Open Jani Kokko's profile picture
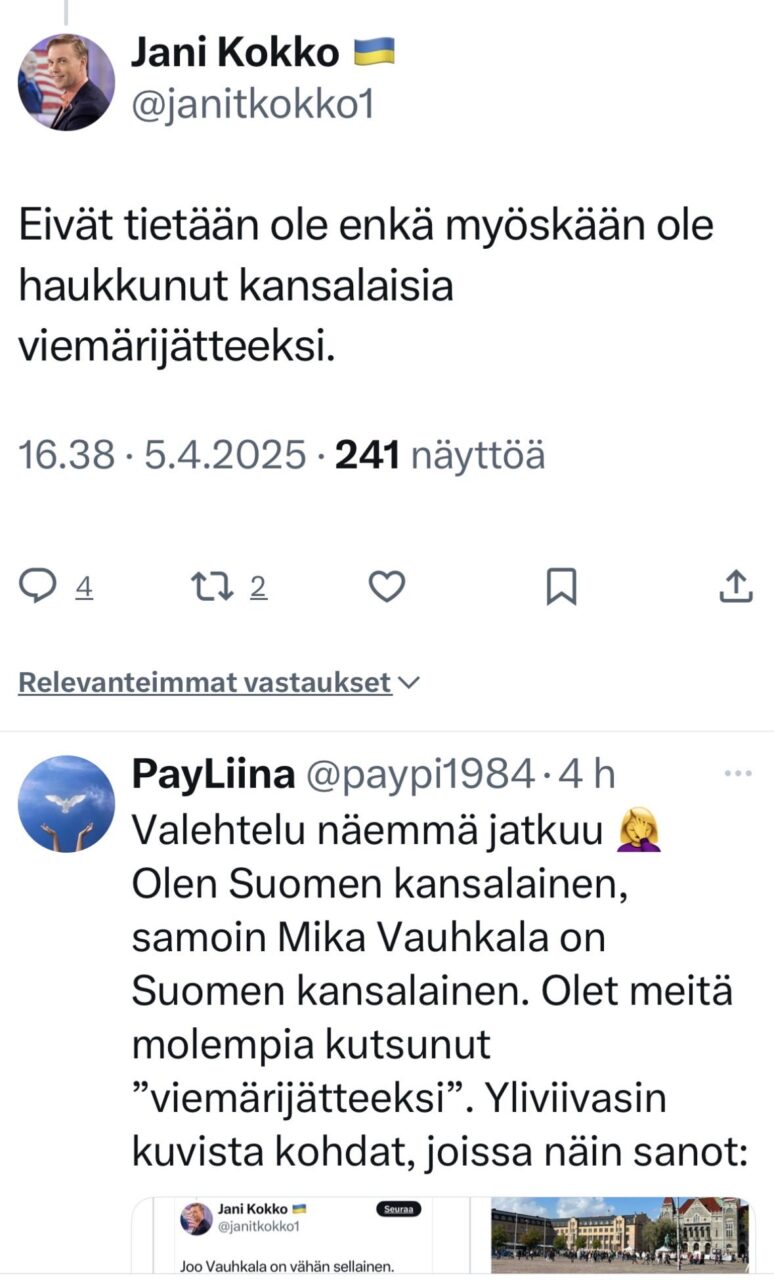The image size is (774, 1280). click(66, 82)
